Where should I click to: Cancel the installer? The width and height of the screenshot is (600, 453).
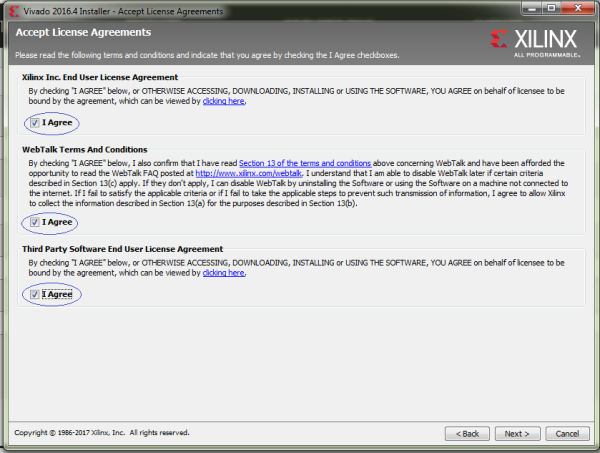coord(567,433)
